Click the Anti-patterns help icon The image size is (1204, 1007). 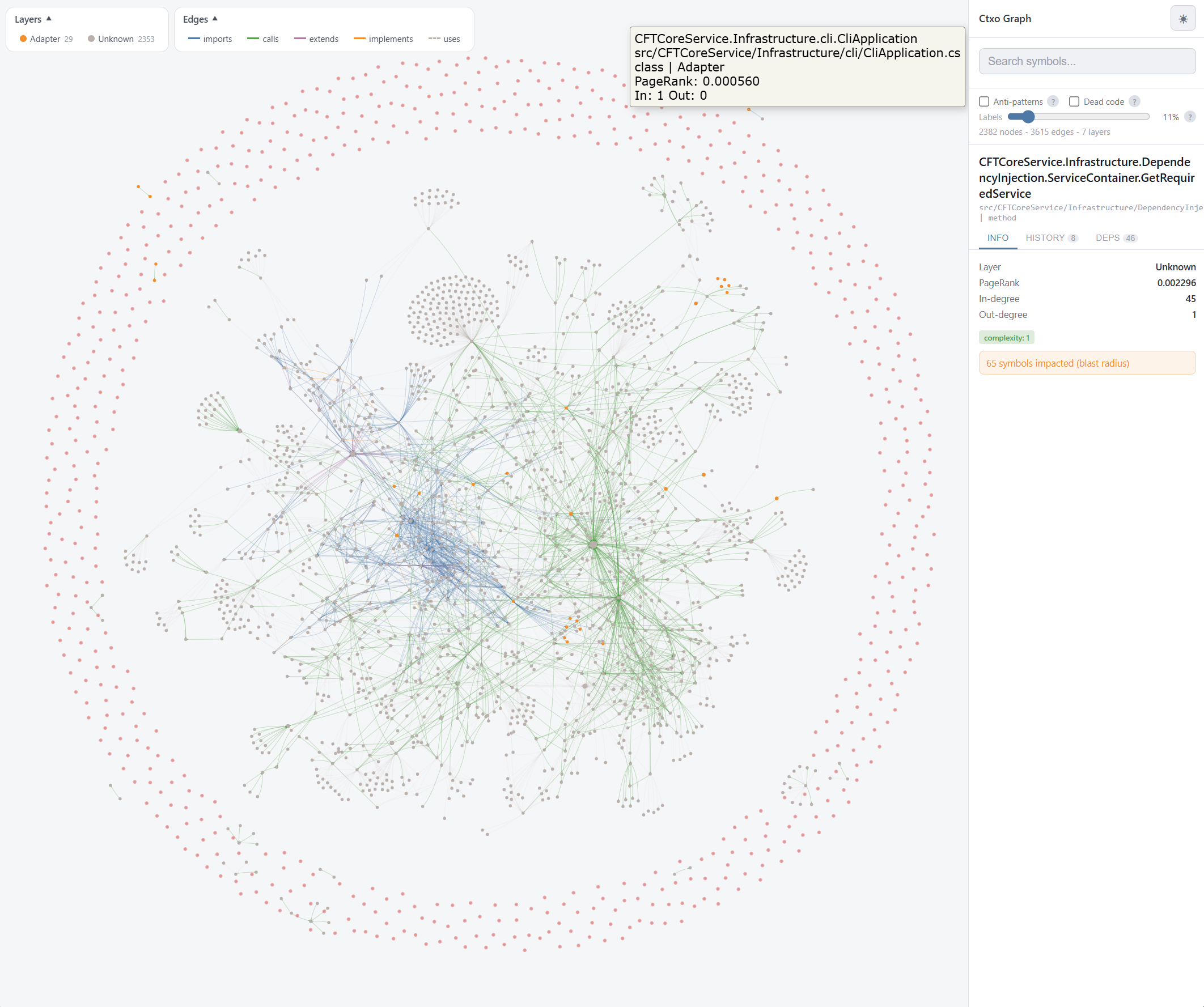[1053, 101]
